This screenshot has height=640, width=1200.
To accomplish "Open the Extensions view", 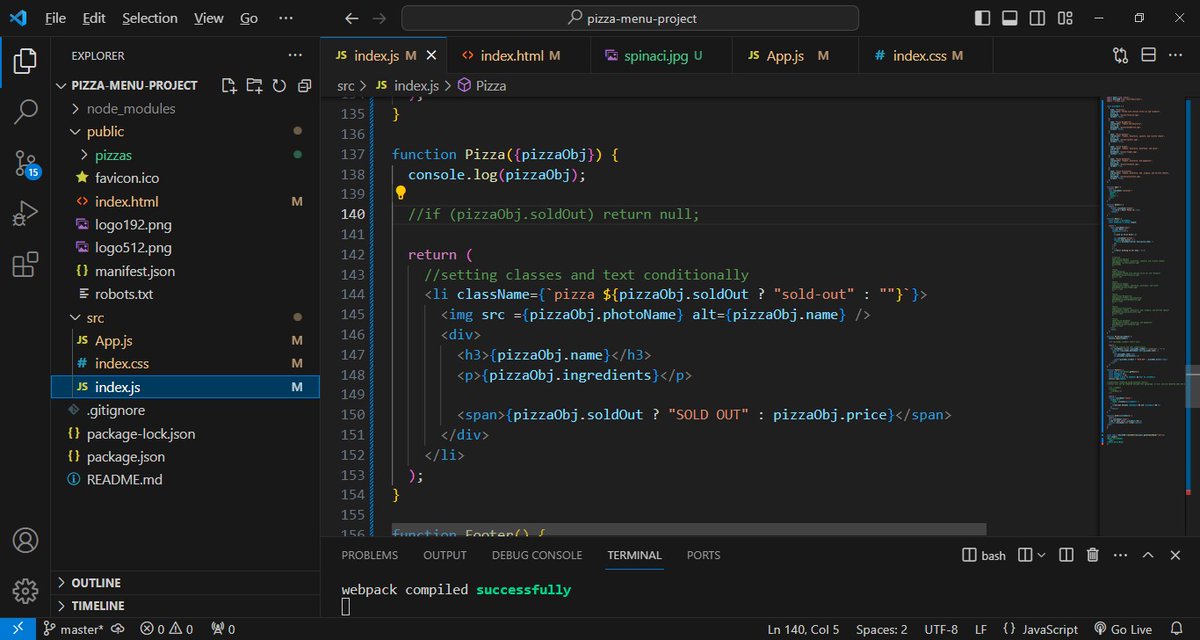I will [25, 265].
